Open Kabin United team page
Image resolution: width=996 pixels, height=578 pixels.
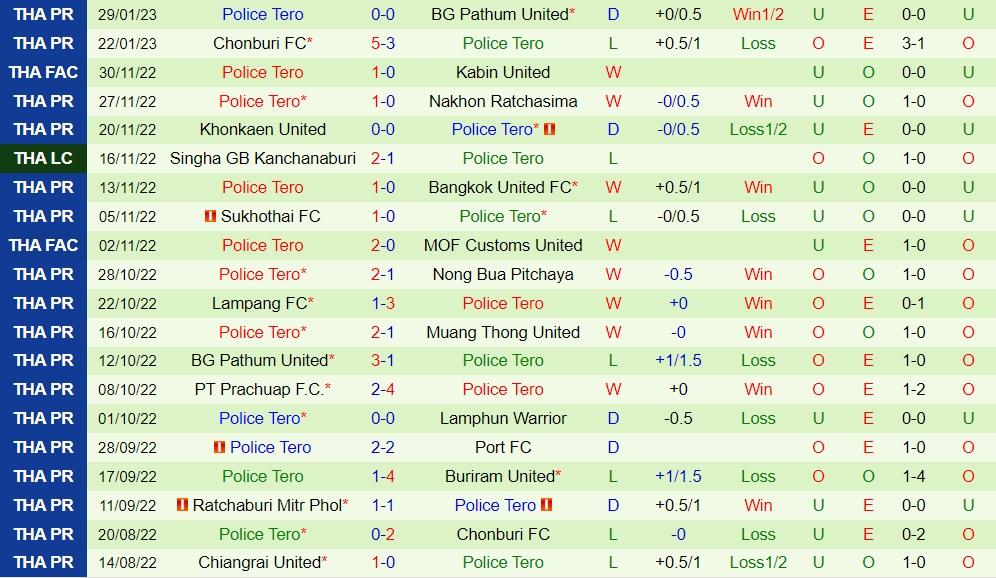tap(503, 72)
